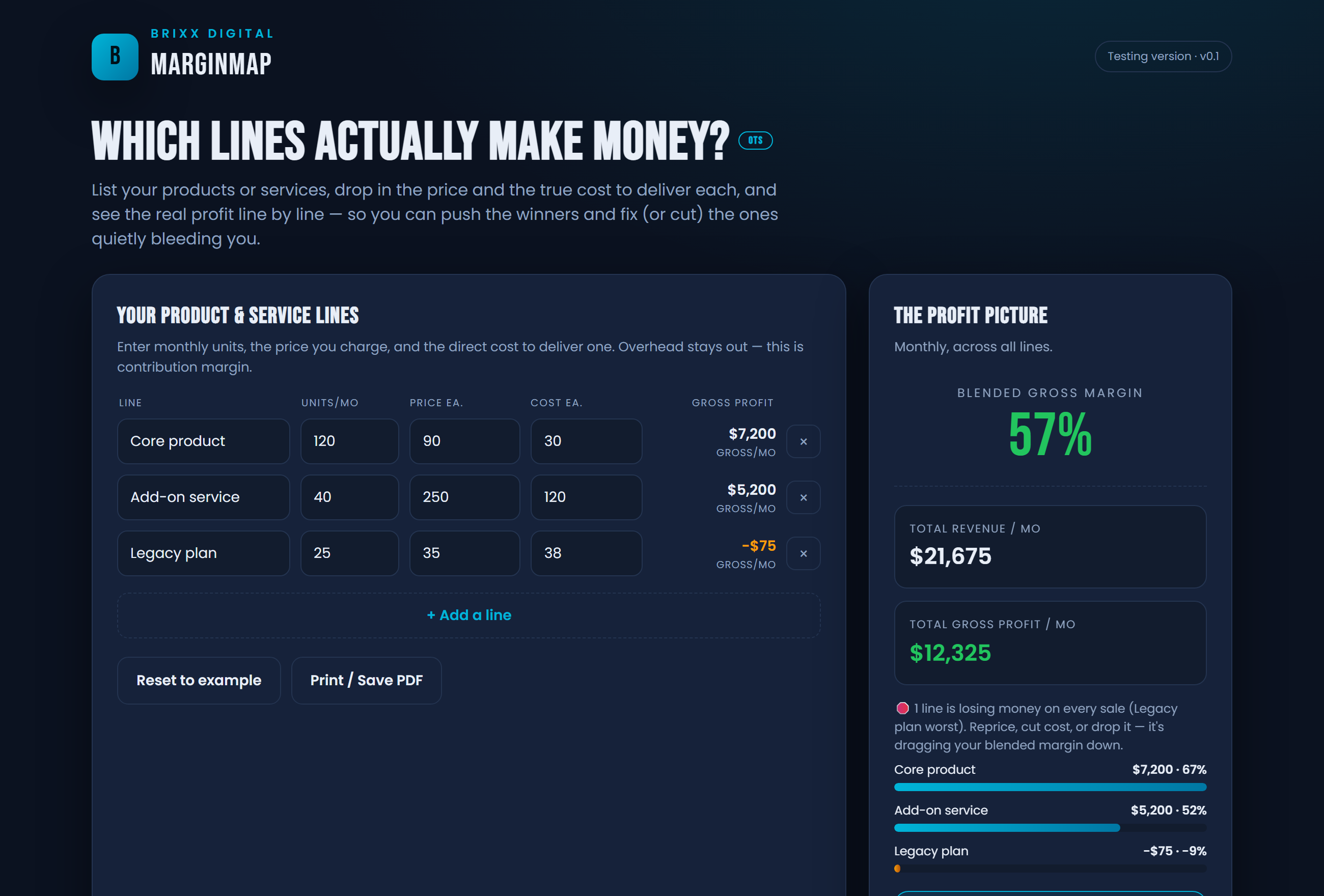This screenshot has height=896, width=1324.
Task: Add a new product line
Action: (469, 615)
